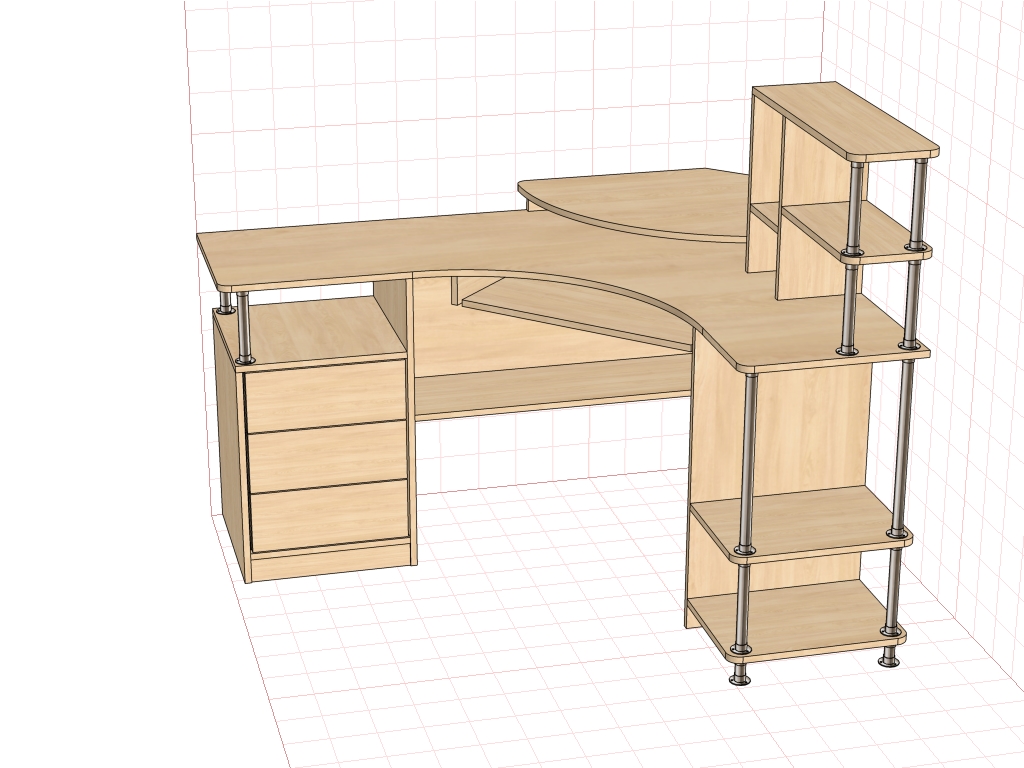Click the middle drawer of the pedestal

(x=328, y=455)
